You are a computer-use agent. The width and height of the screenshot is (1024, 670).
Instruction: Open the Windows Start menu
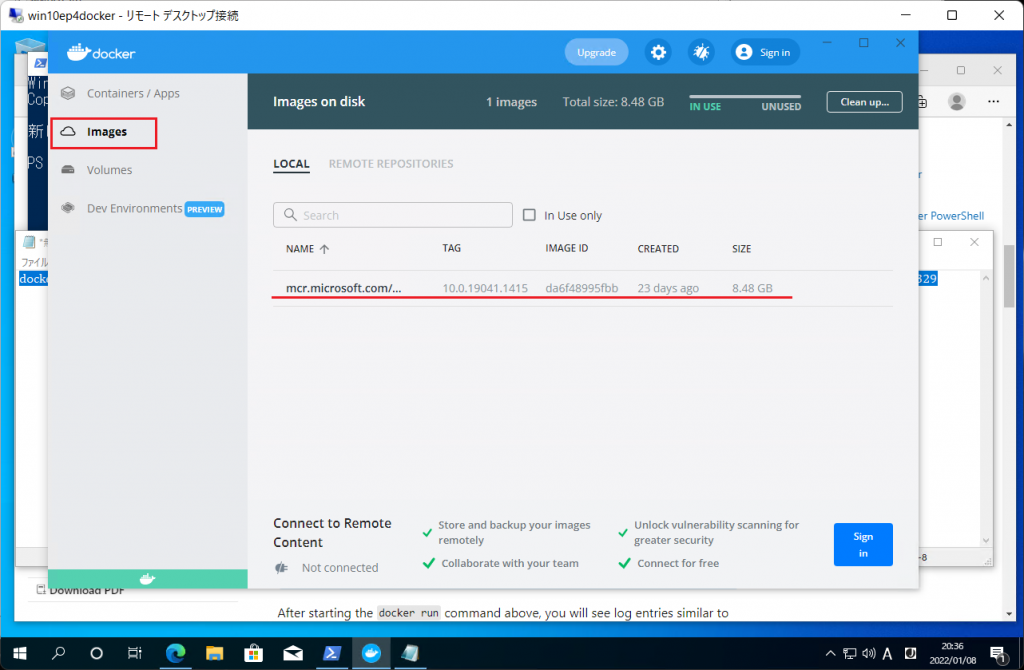pos(20,653)
